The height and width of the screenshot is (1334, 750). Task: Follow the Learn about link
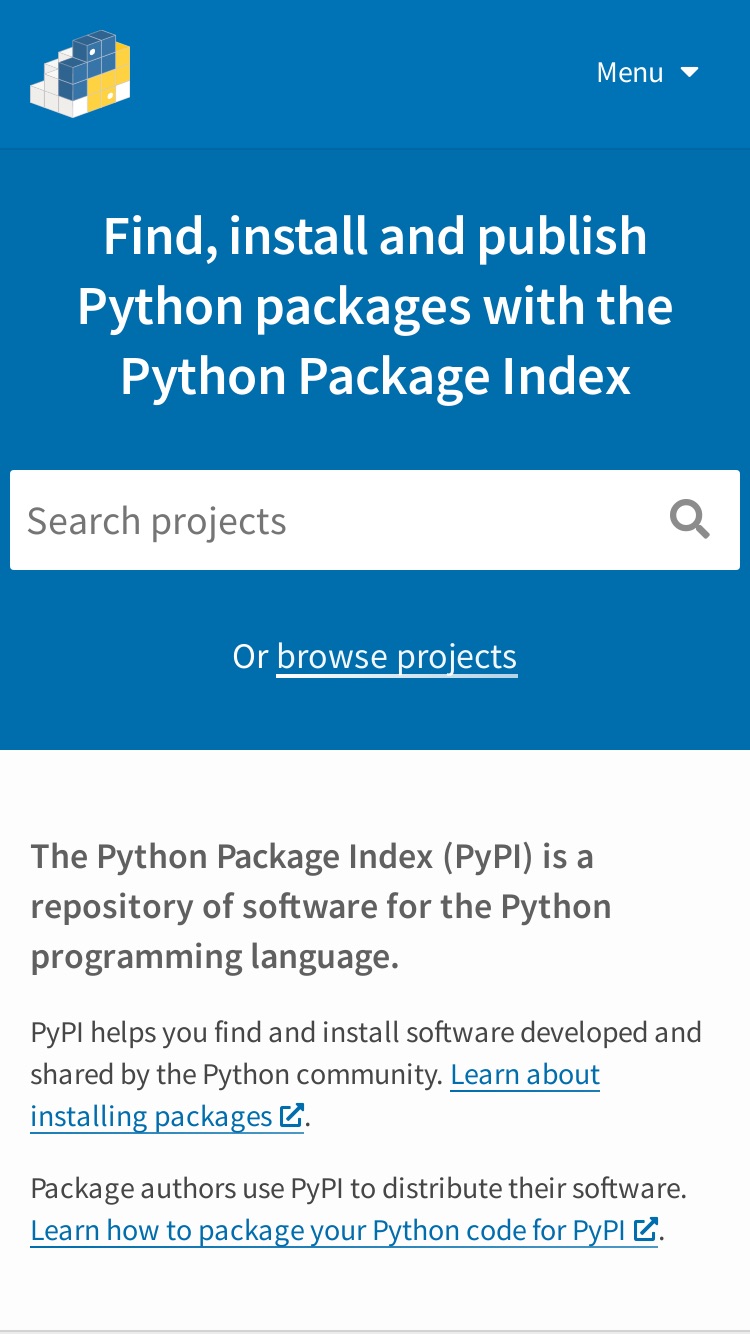pos(525,1074)
